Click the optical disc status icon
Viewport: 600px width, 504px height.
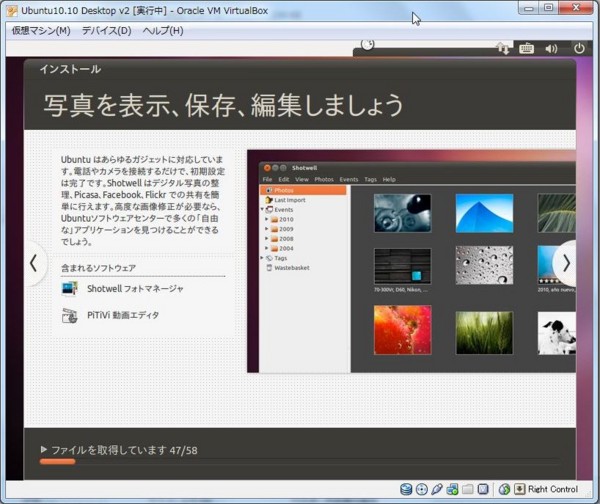point(421,489)
